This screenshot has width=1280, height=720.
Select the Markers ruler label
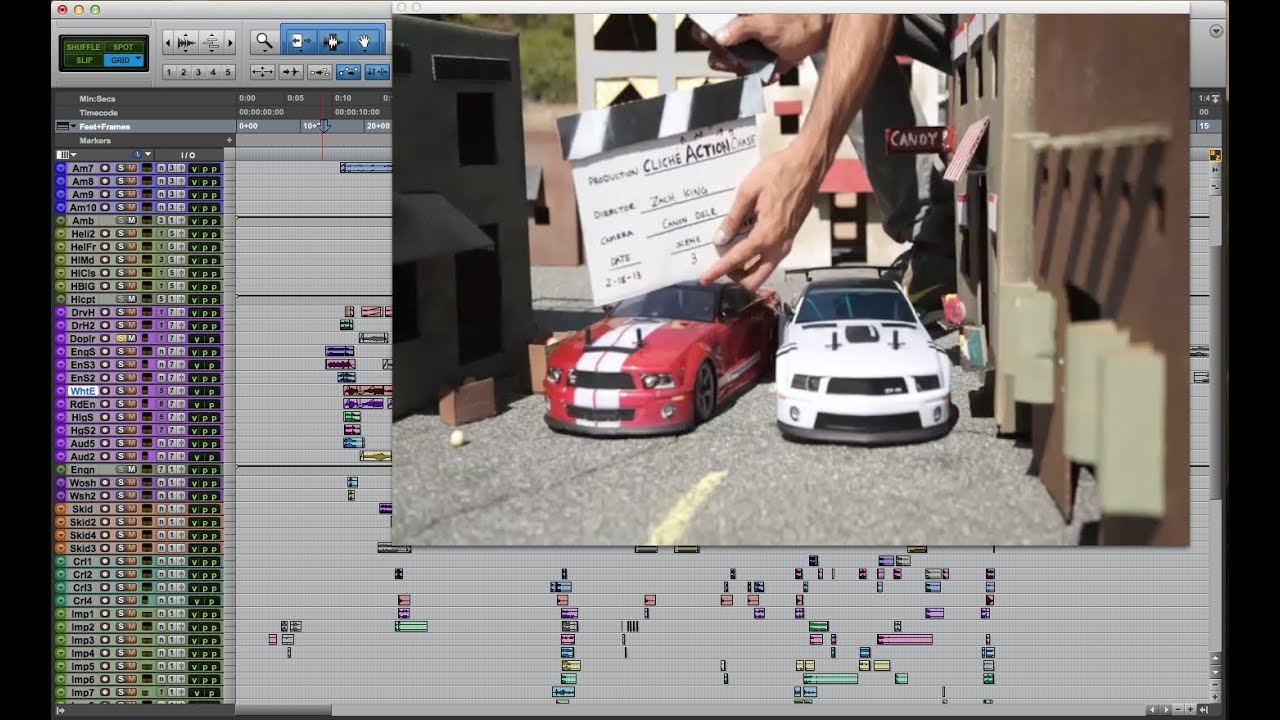pyautogui.click(x=95, y=141)
